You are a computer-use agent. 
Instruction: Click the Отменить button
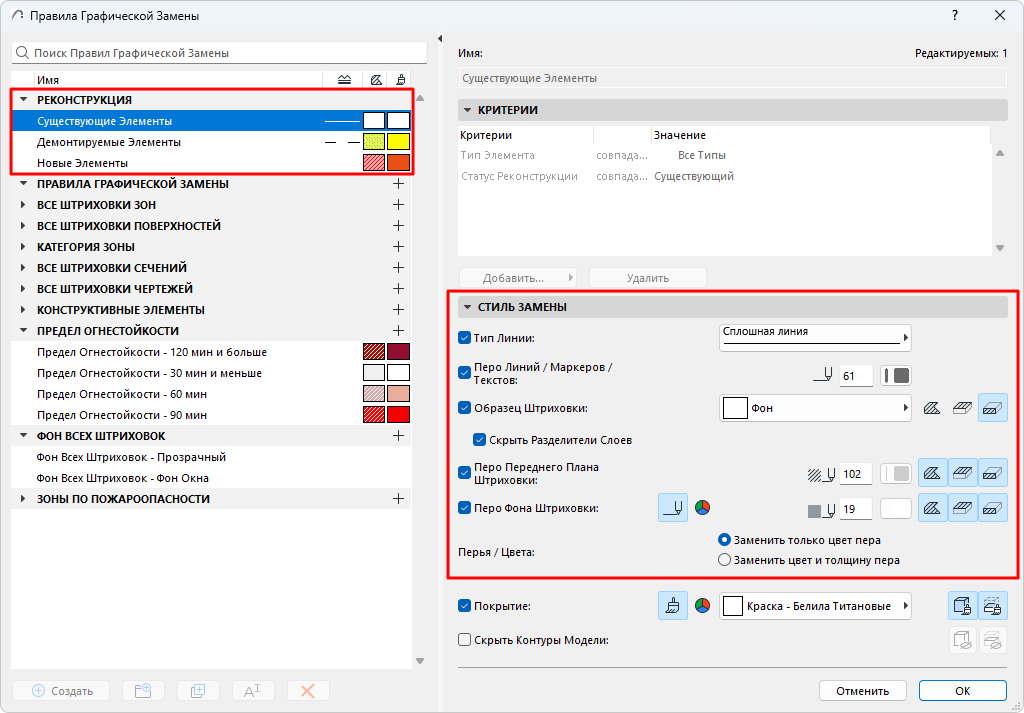click(863, 691)
